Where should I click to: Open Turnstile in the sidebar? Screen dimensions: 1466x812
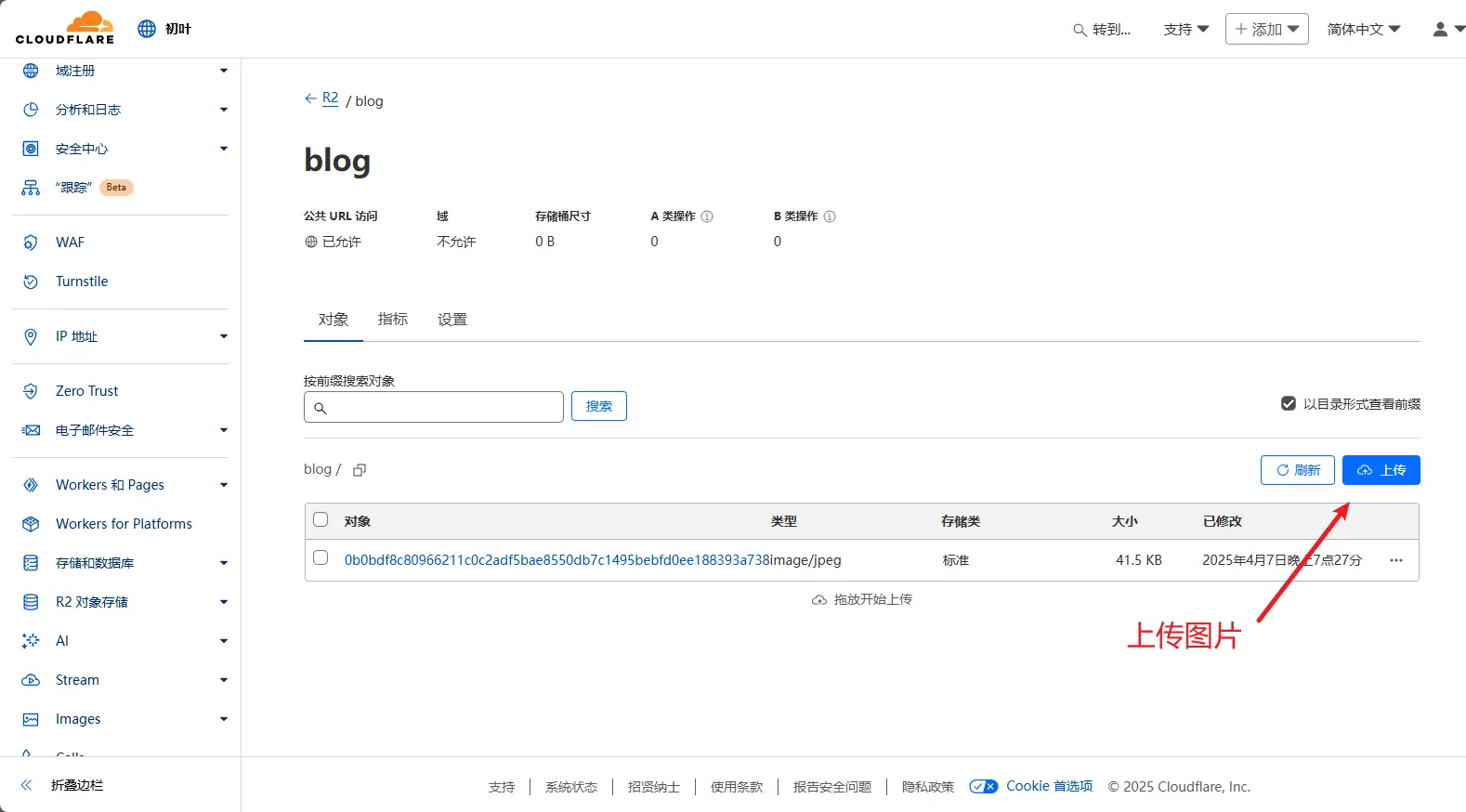(82, 282)
